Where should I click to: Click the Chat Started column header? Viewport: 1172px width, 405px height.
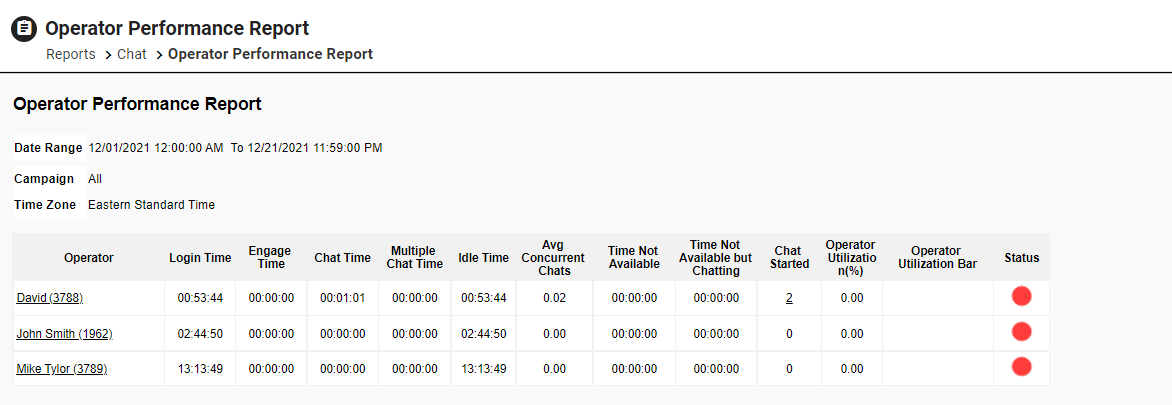point(788,258)
